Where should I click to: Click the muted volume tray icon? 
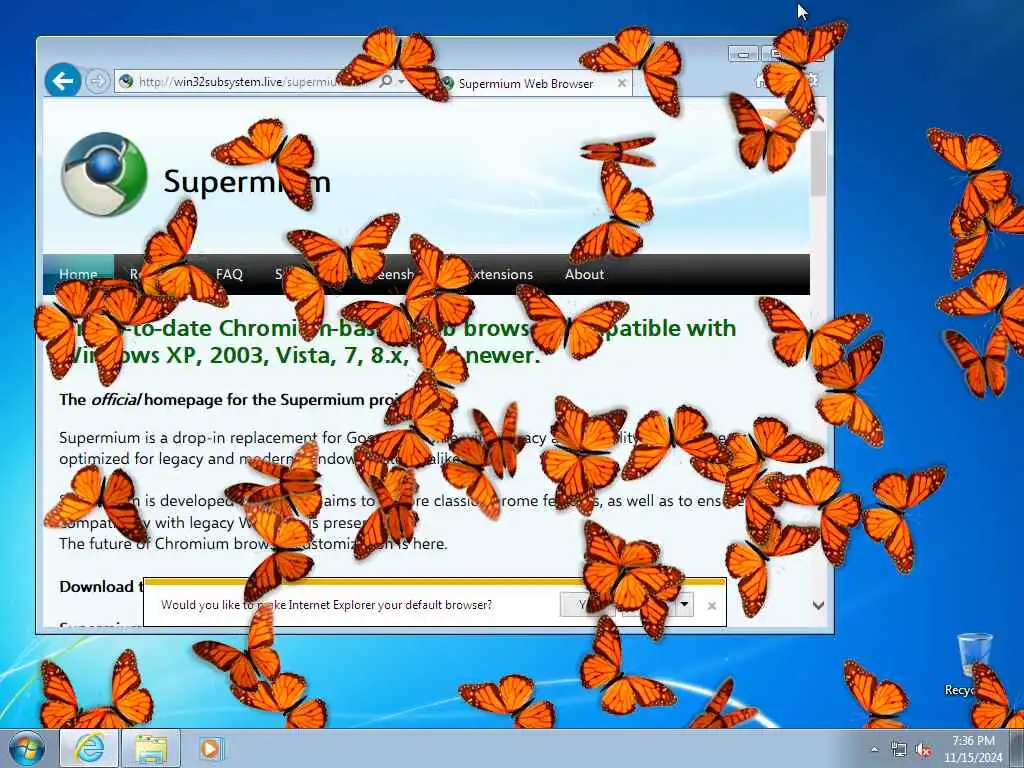coord(923,750)
